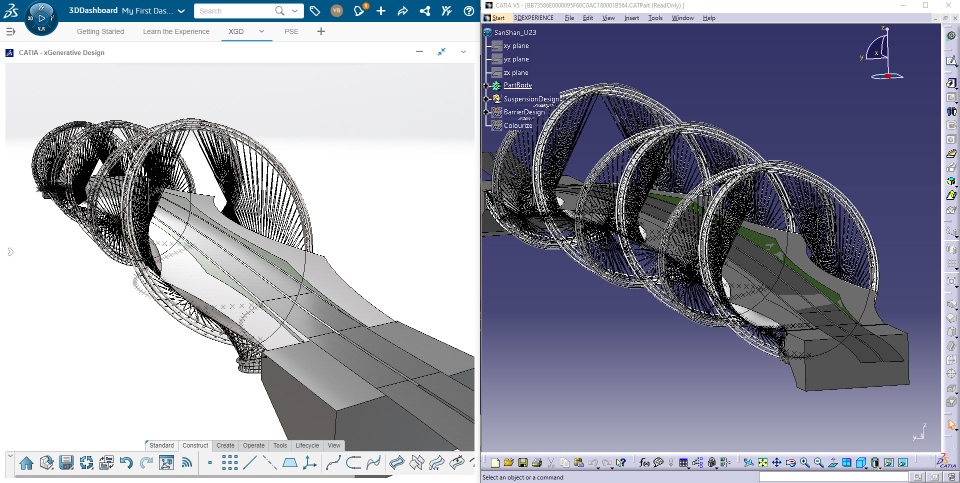Open the search options dropdown arrow
The image size is (960, 483).
295,11
